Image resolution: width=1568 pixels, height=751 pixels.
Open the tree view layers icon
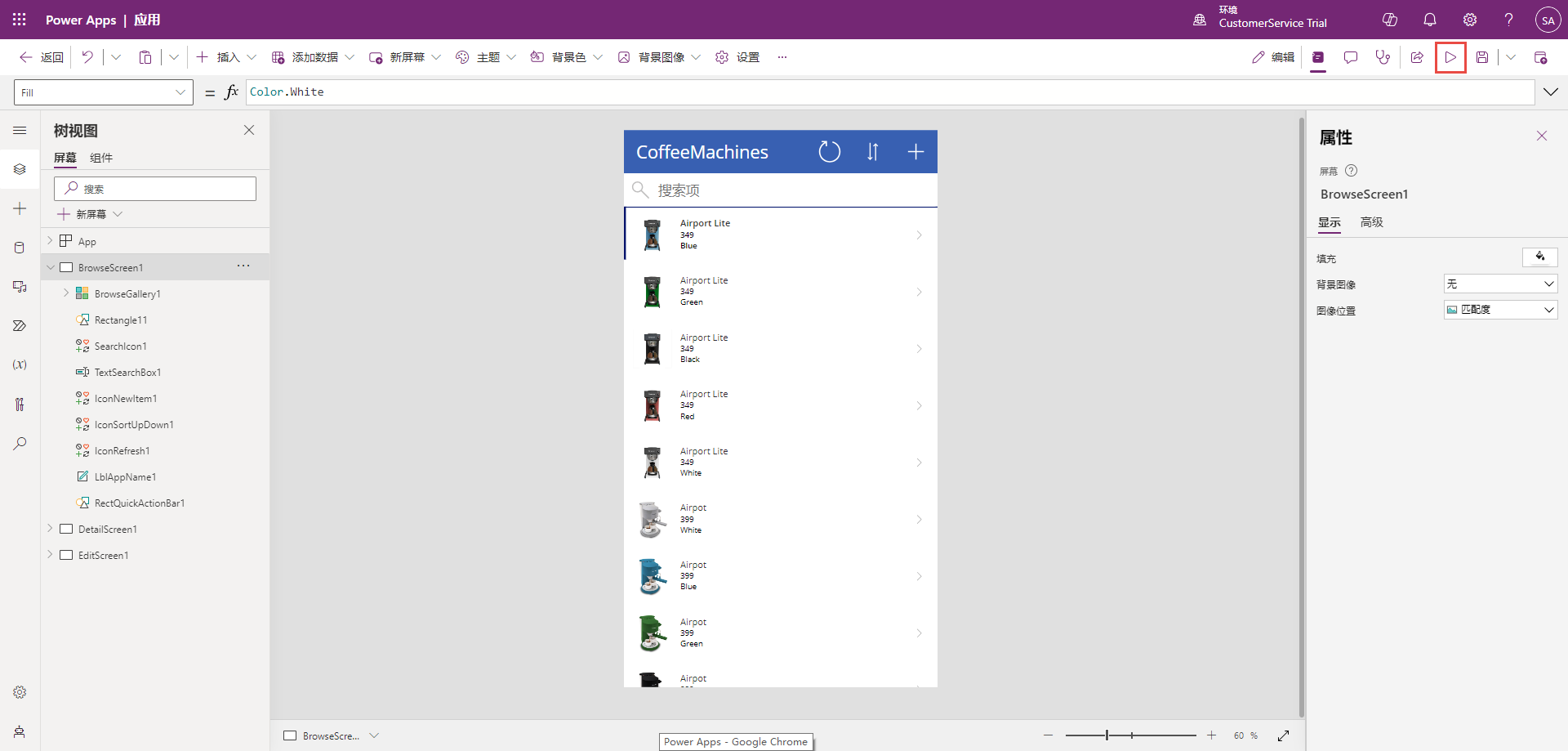point(20,169)
